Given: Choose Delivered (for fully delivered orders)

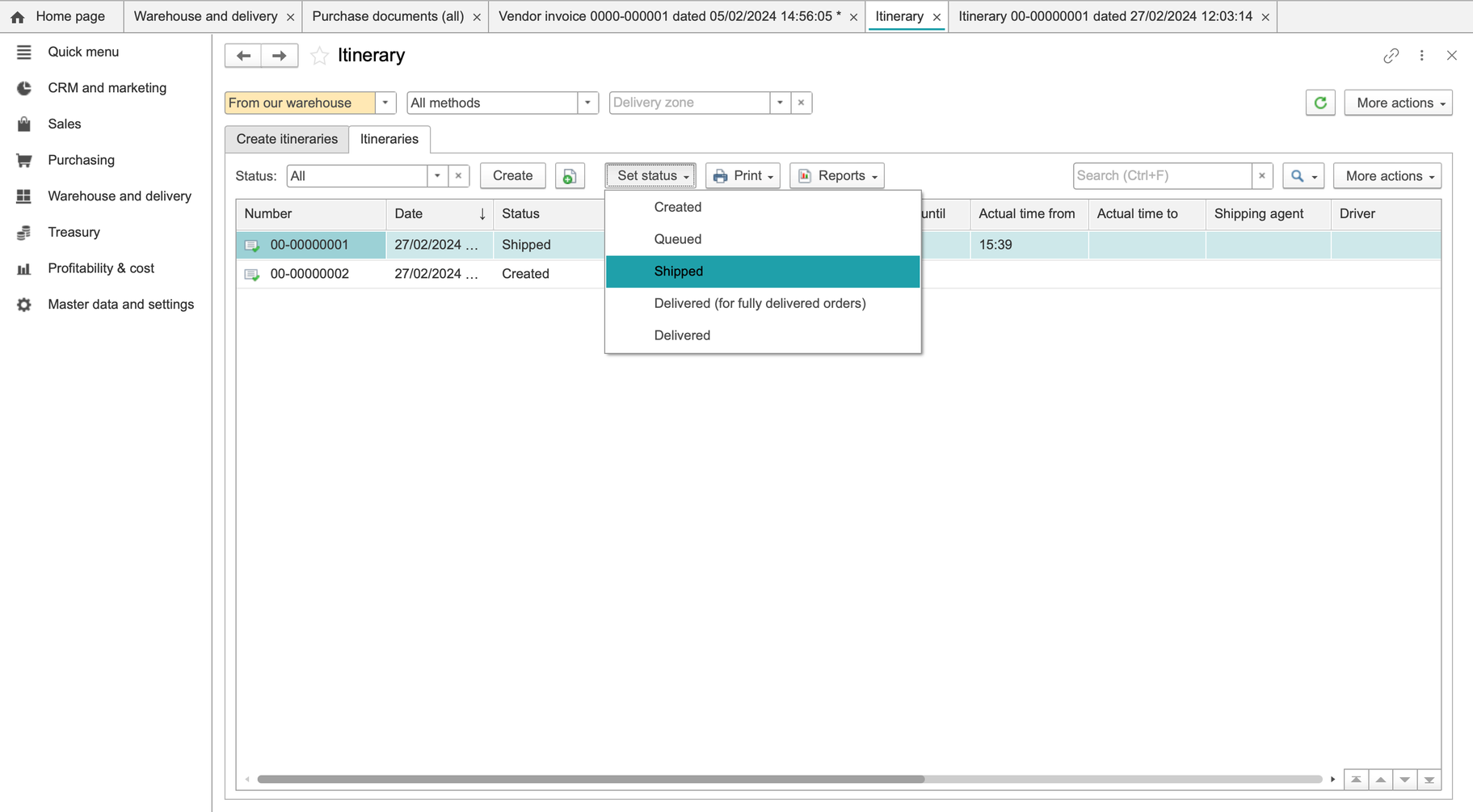Looking at the screenshot, I should (x=762, y=303).
